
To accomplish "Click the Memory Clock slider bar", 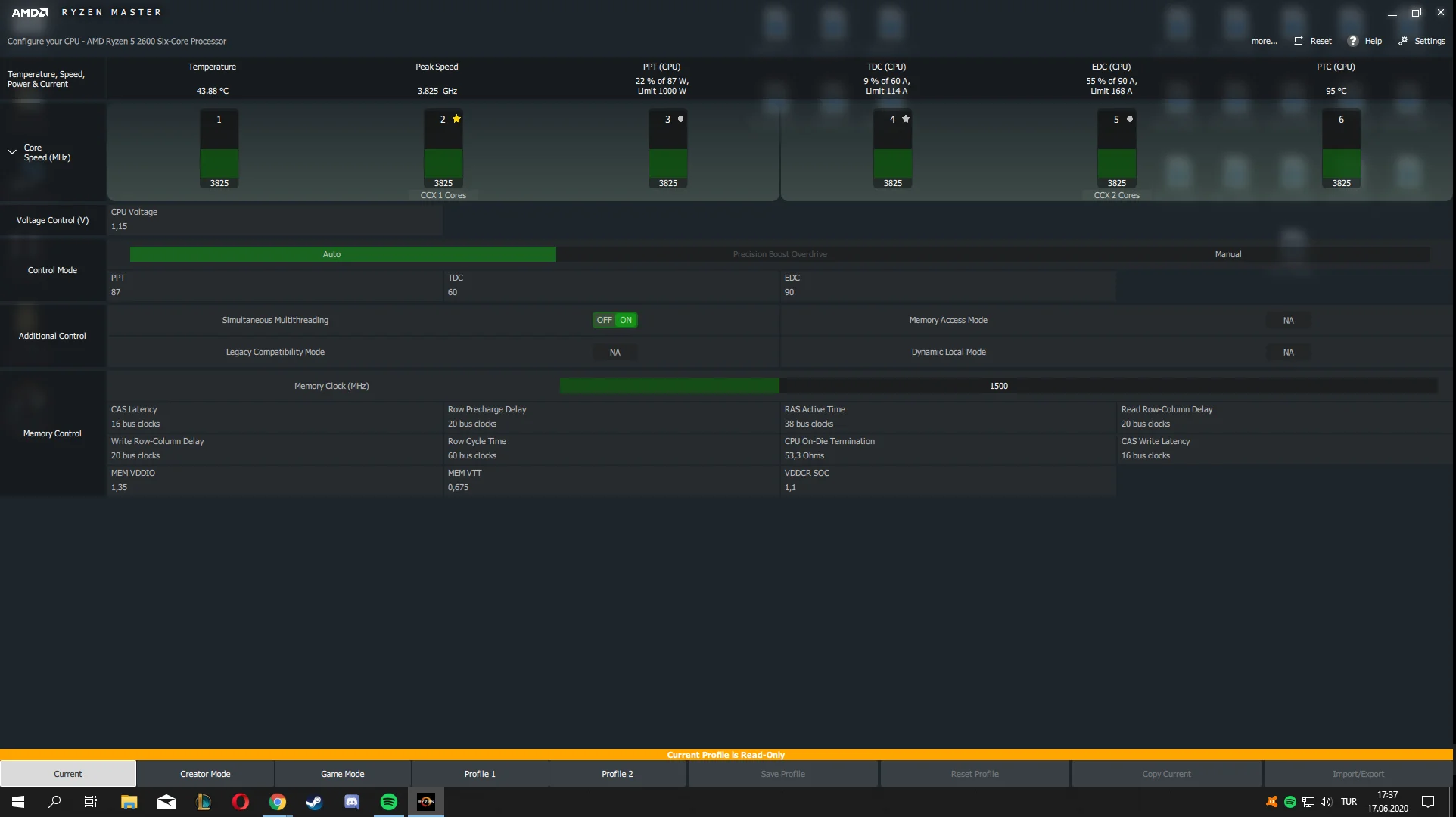I will [997, 387].
